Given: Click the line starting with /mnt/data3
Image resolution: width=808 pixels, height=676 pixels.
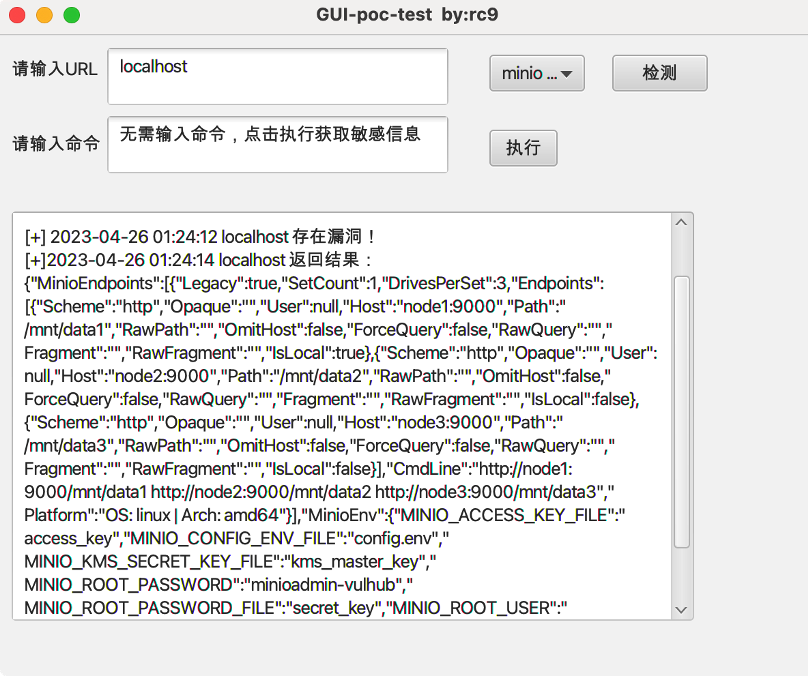Looking at the screenshot, I should pos(319,445).
